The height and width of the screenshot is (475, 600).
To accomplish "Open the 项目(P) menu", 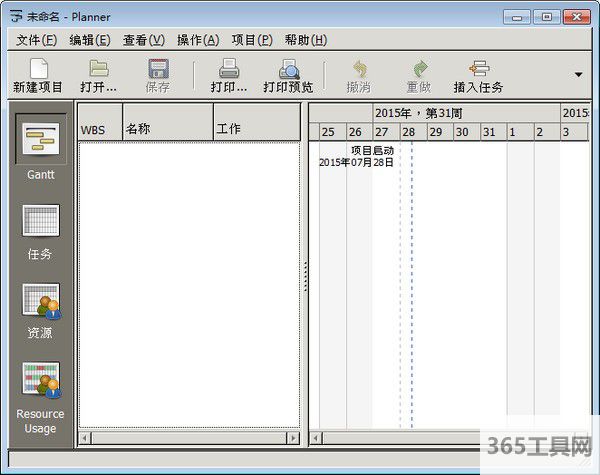I will (x=251, y=40).
